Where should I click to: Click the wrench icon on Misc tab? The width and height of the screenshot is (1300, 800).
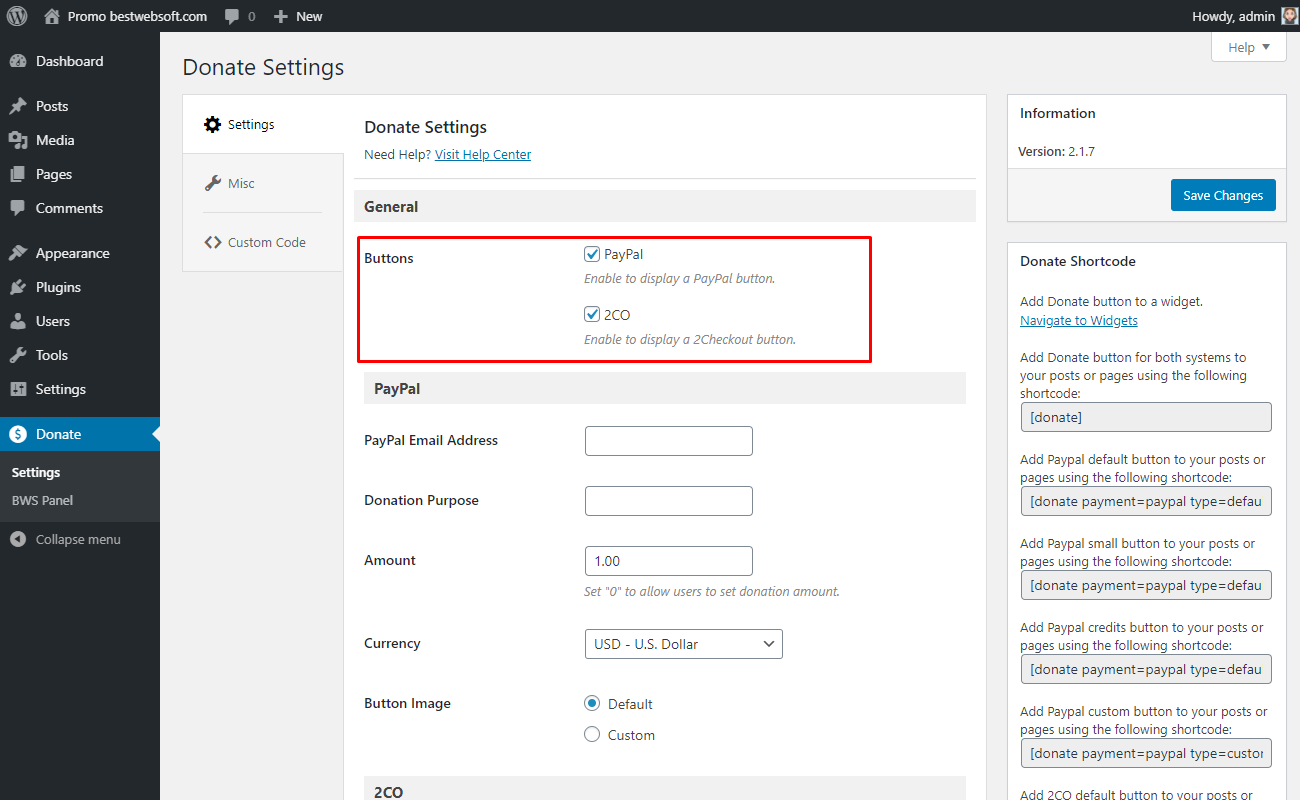click(212, 183)
